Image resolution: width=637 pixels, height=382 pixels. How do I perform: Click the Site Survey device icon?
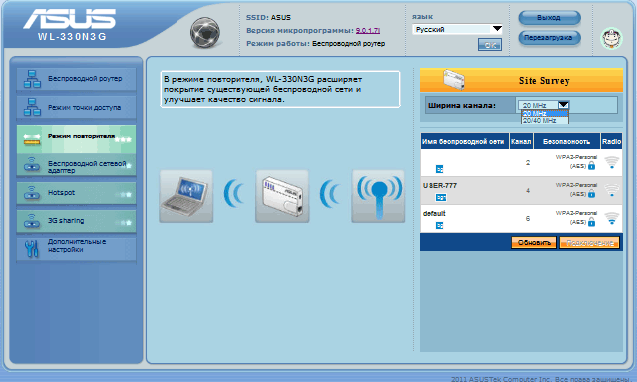point(454,79)
